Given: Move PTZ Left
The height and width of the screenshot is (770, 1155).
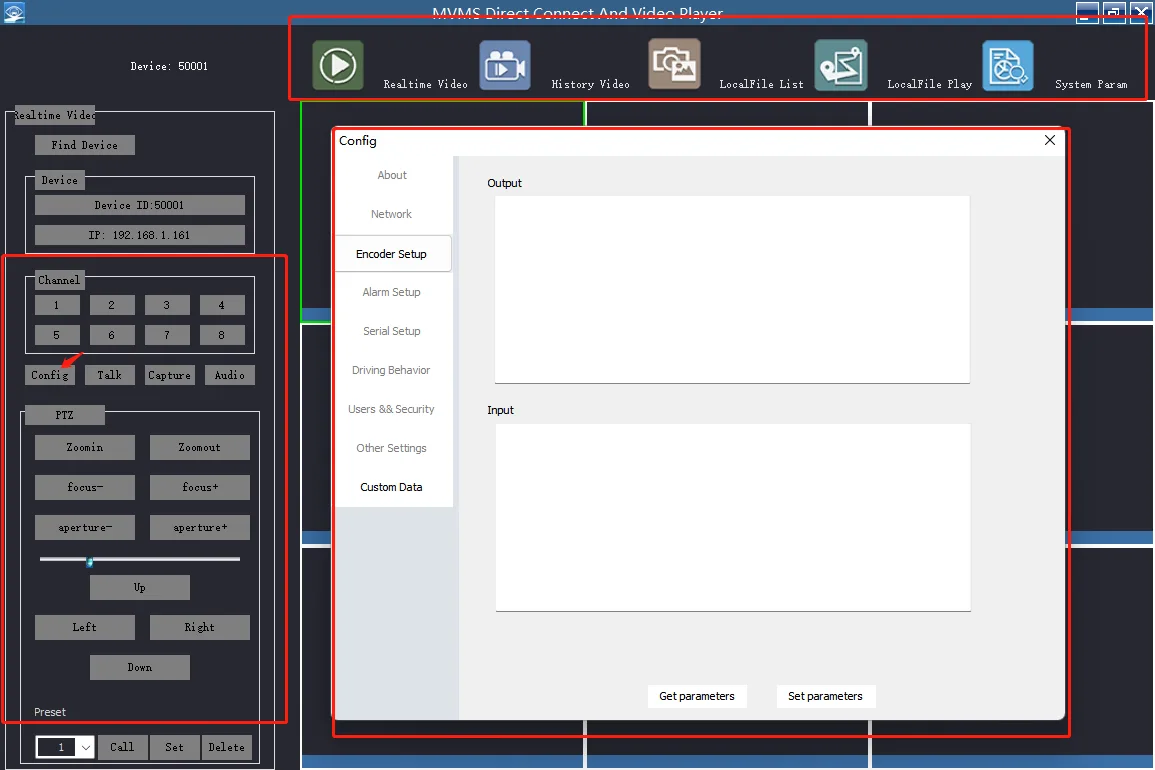Looking at the screenshot, I should coord(85,627).
